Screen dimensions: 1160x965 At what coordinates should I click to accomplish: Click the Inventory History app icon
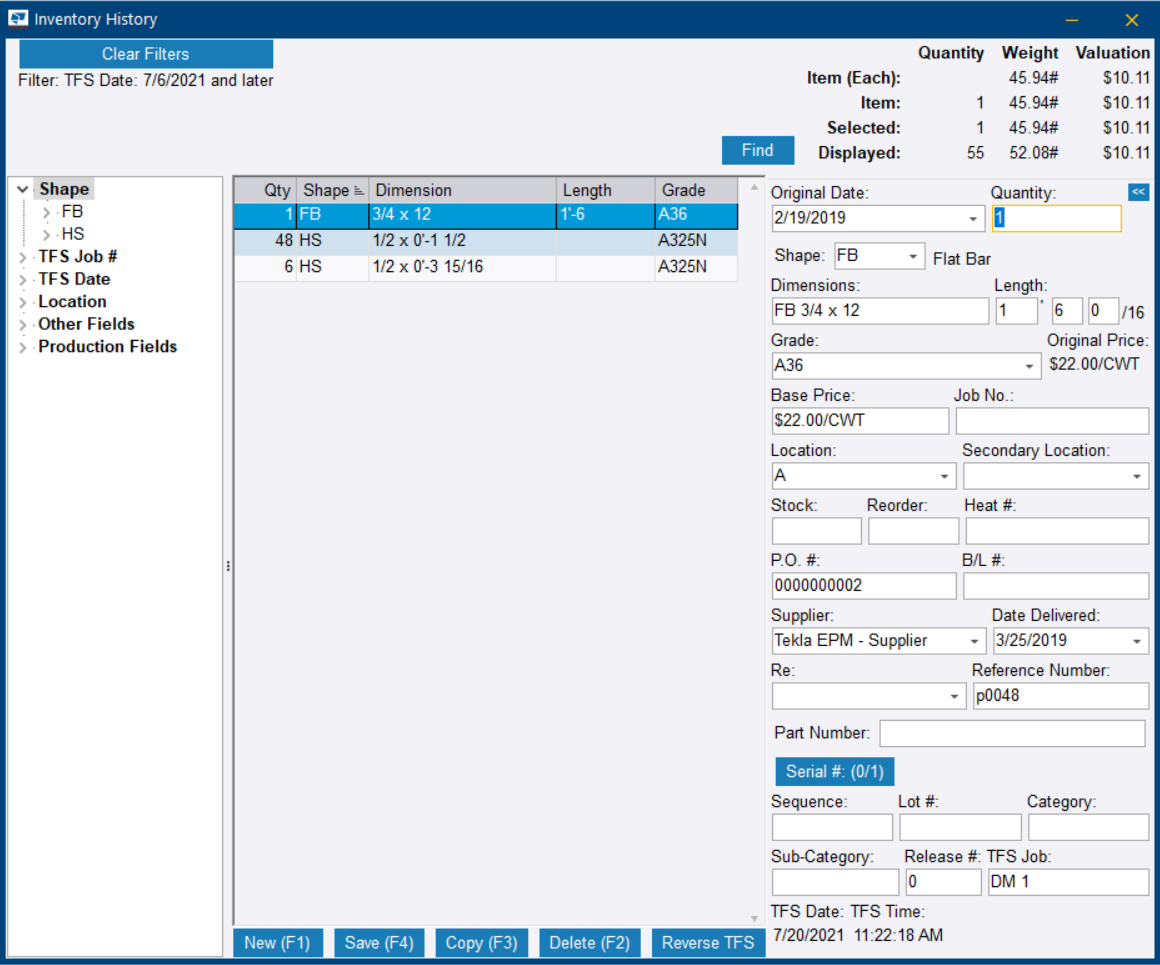[18, 19]
